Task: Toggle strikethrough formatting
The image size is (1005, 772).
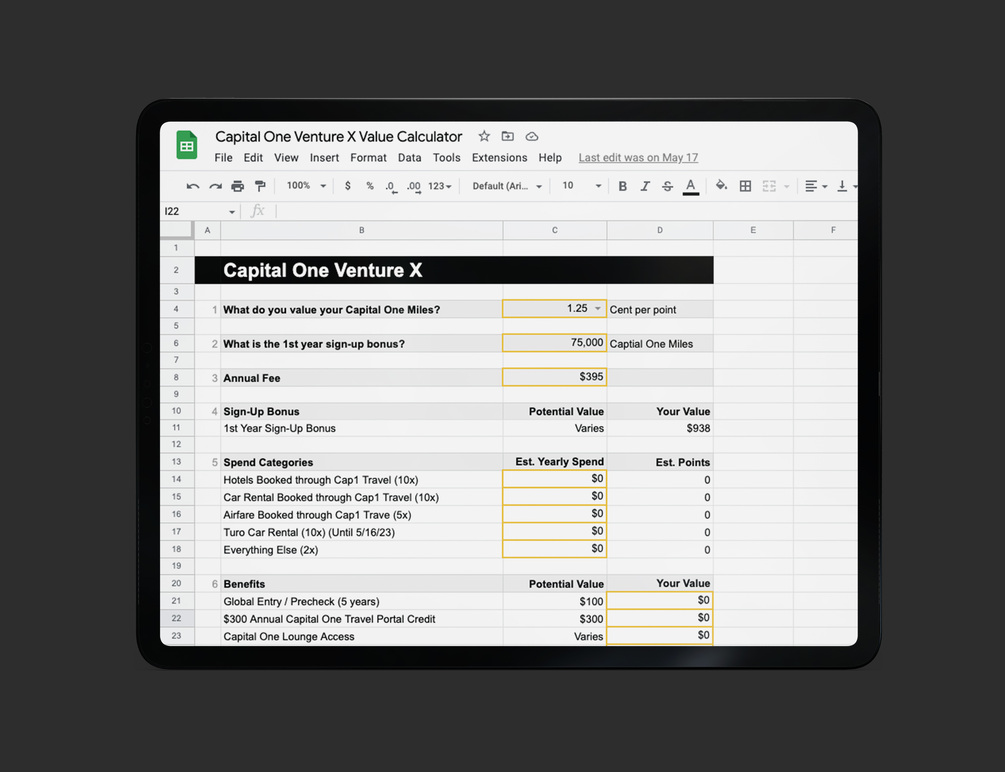Action: click(667, 186)
